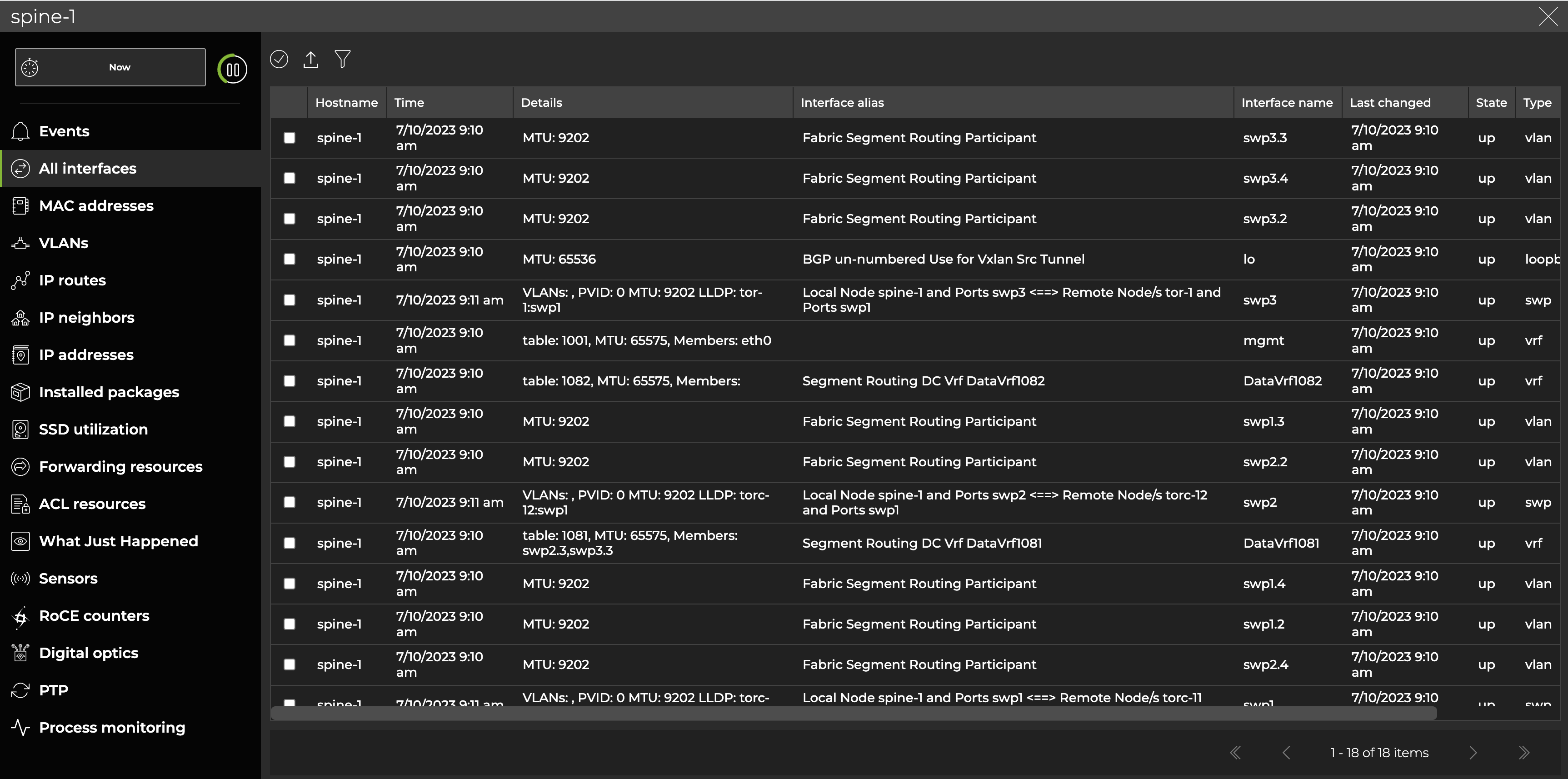
Task: Switch to Process monitoring section
Action: coord(112,727)
